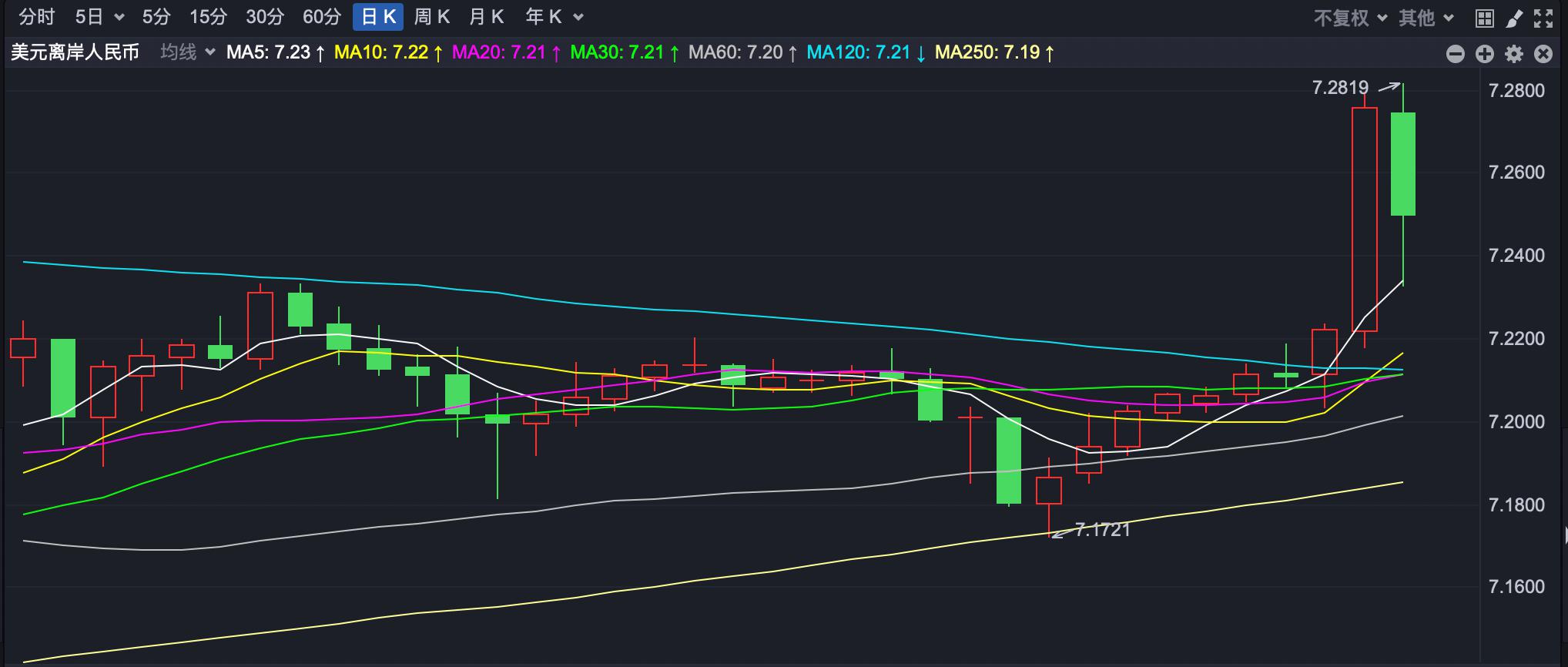This screenshot has height=667, width=1568.
Task: Open the multi-chart grid layout
Action: click(1485, 18)
